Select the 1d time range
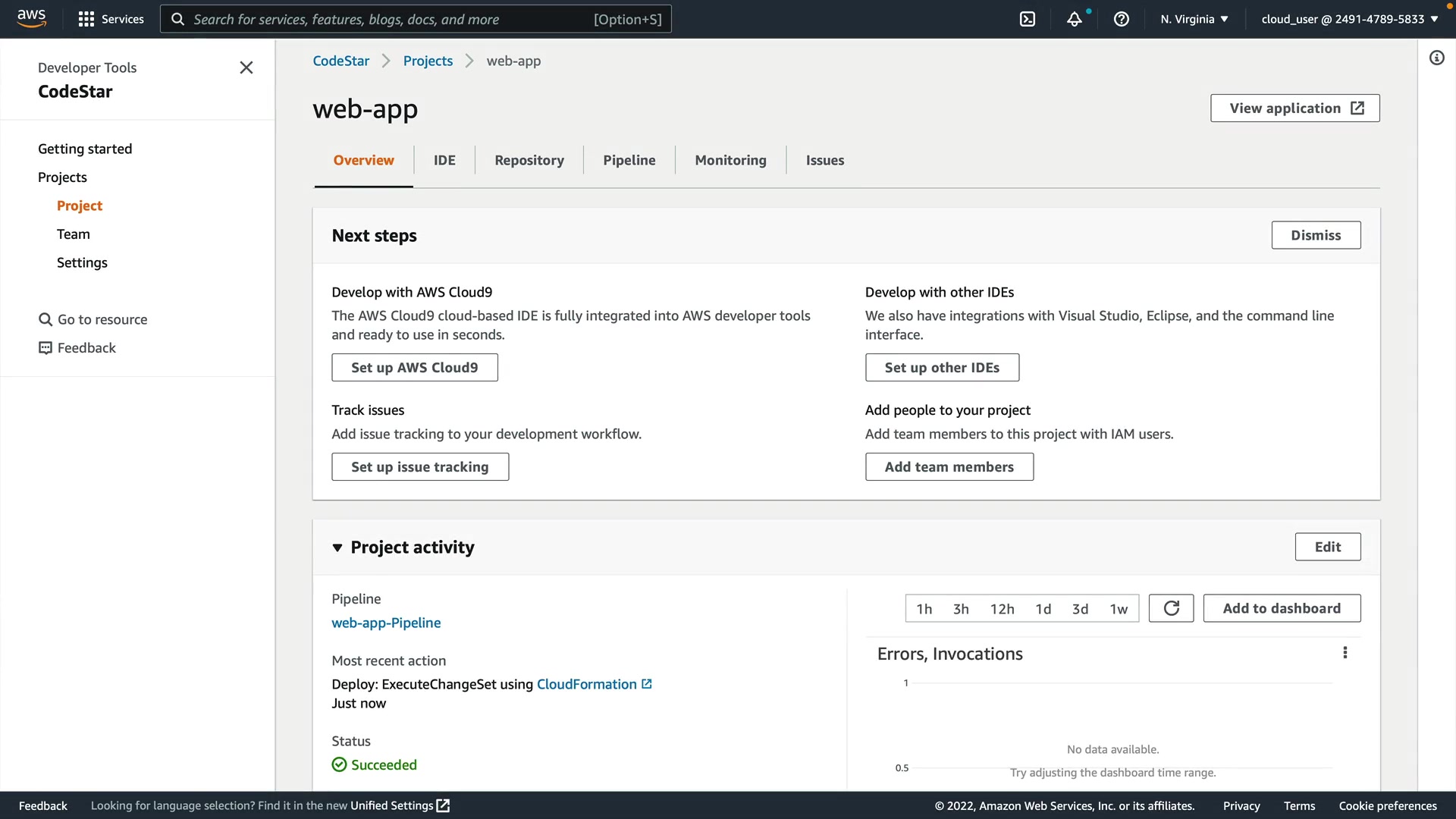Viewport: 1456px width, 819px height. 1043,609
